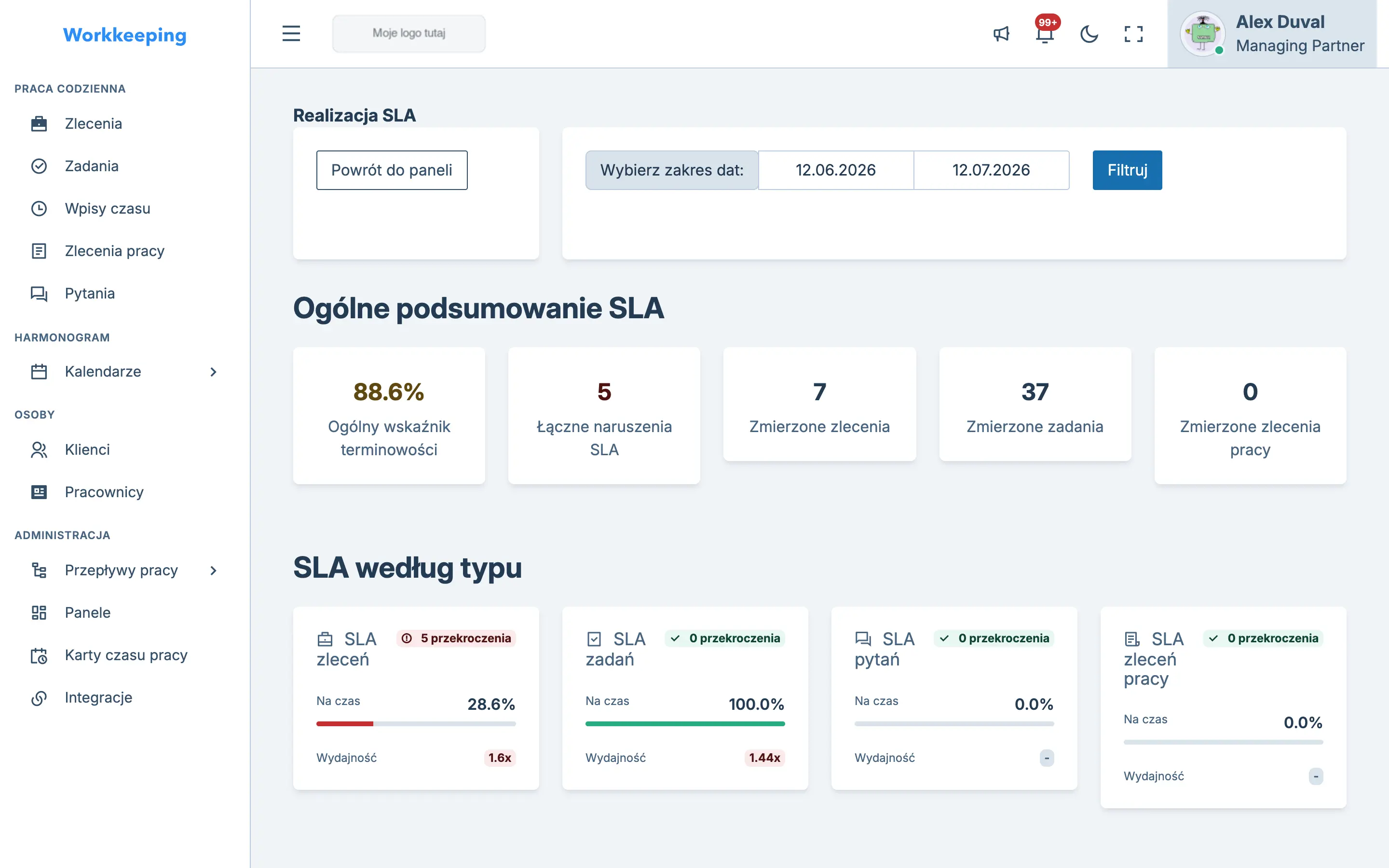Open the hamburger menu icon
Image resolution: width=1389 pixels, height=868 pixels.
(x=291, y=33)
